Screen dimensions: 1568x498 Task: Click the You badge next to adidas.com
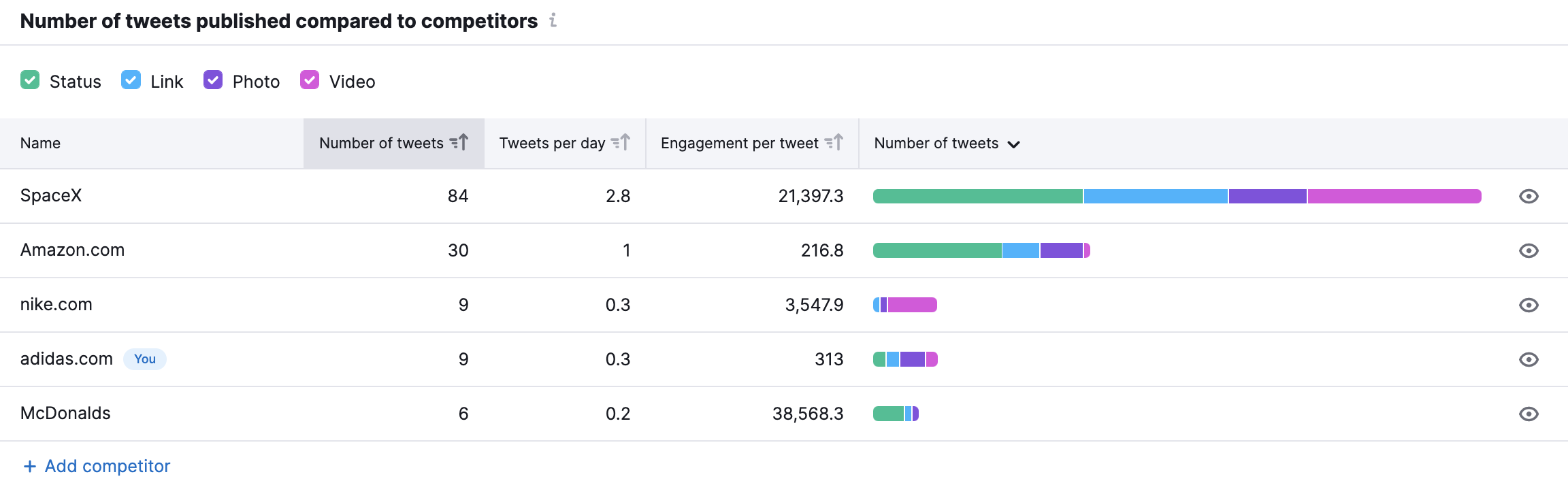point(145,359)
